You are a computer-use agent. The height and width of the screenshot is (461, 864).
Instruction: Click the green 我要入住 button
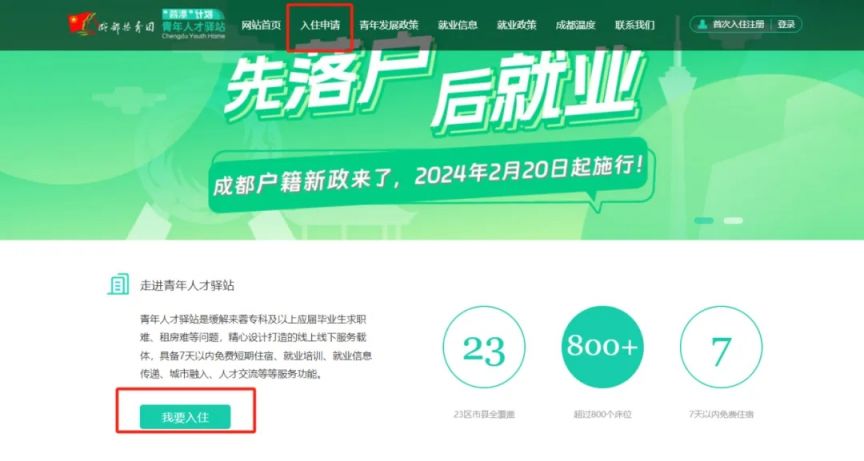(185, 417)
